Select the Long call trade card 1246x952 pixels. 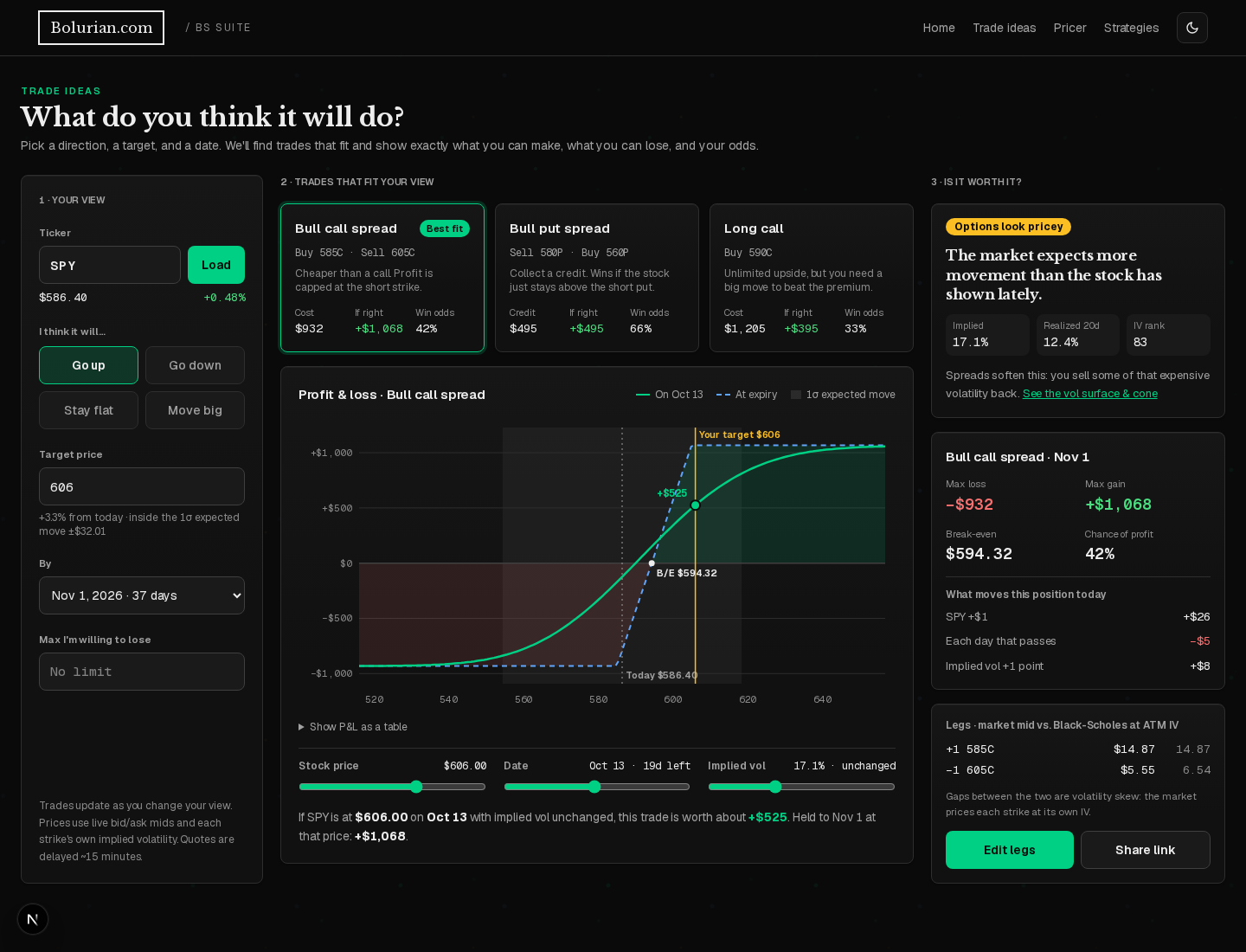coord(812,278)
